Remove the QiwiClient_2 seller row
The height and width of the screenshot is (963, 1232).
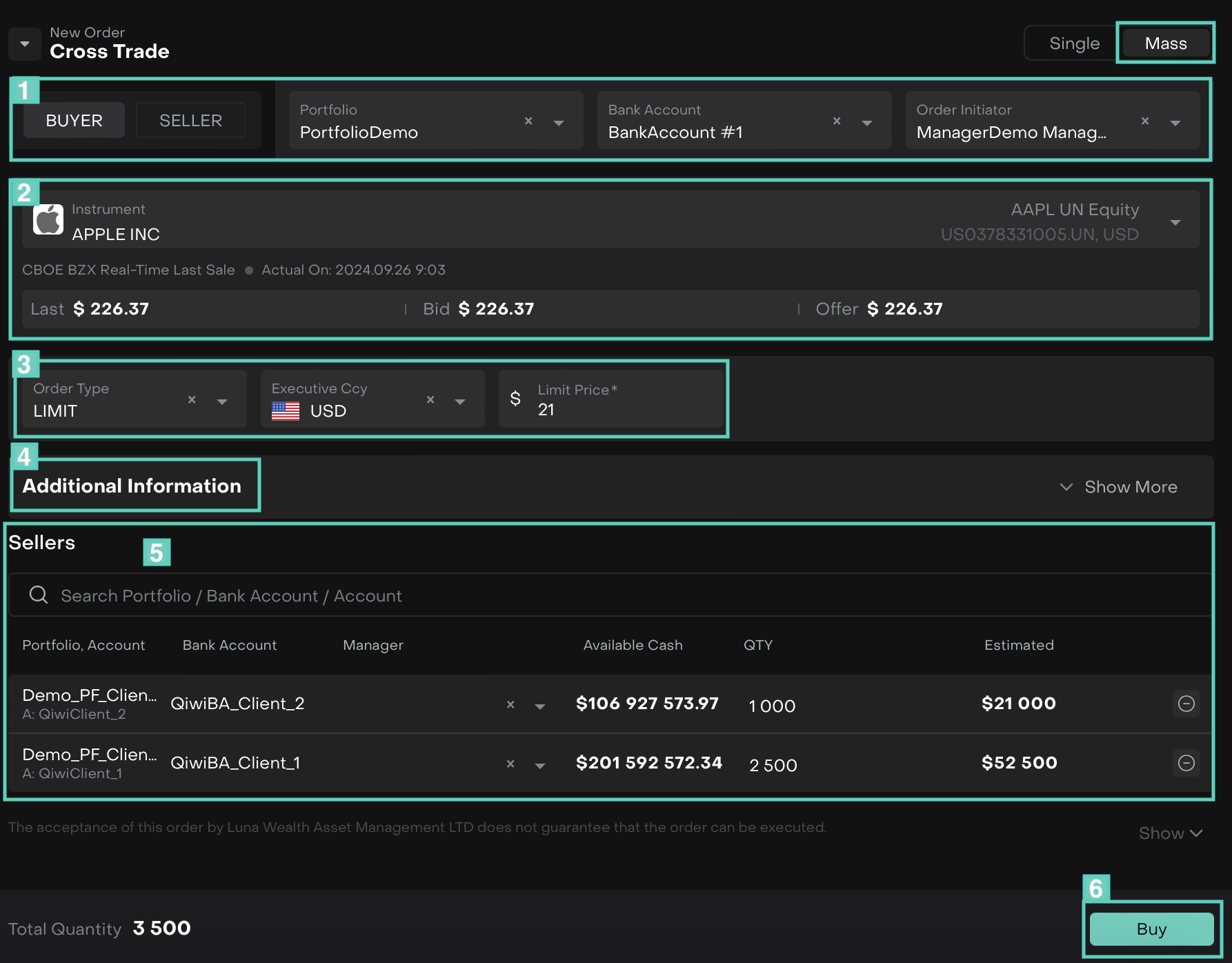(x=1186, y=704)
